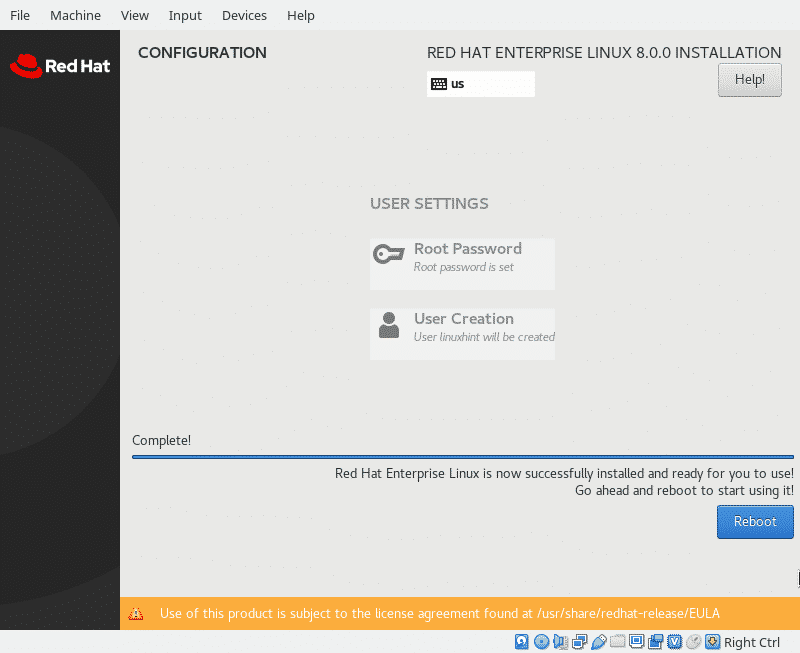800x653 pixels.
Task: Open the File menu
Action: tap(20, 15)
